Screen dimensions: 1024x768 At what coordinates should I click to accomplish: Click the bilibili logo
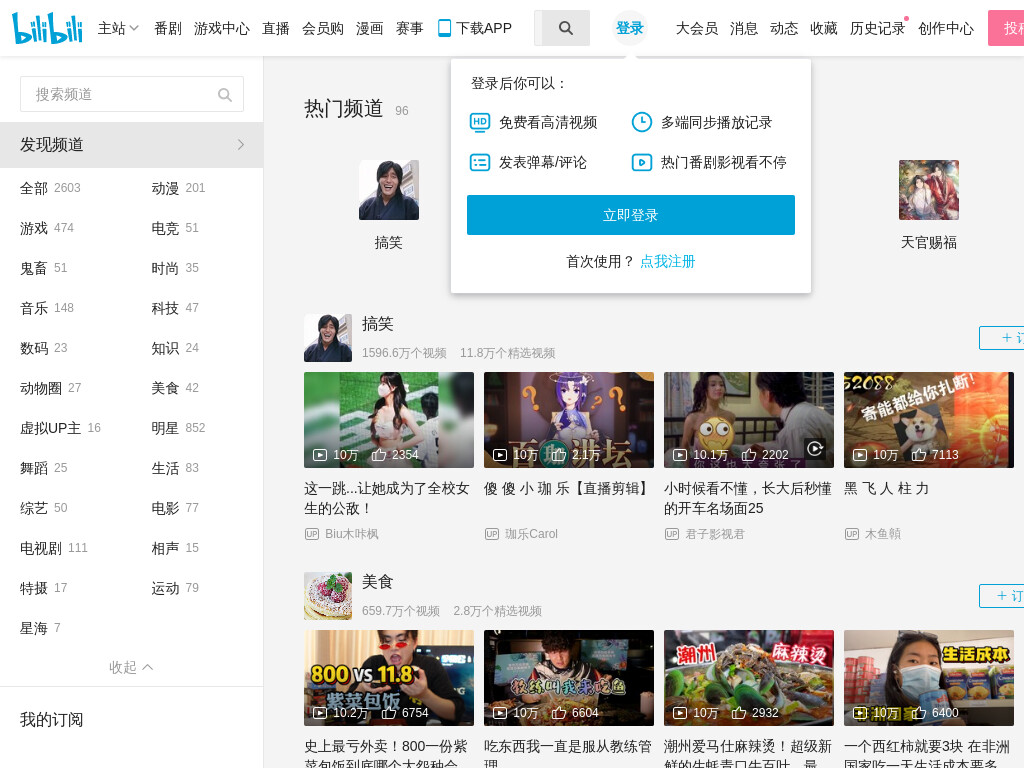pyautogui.click(x=48, y=28)
